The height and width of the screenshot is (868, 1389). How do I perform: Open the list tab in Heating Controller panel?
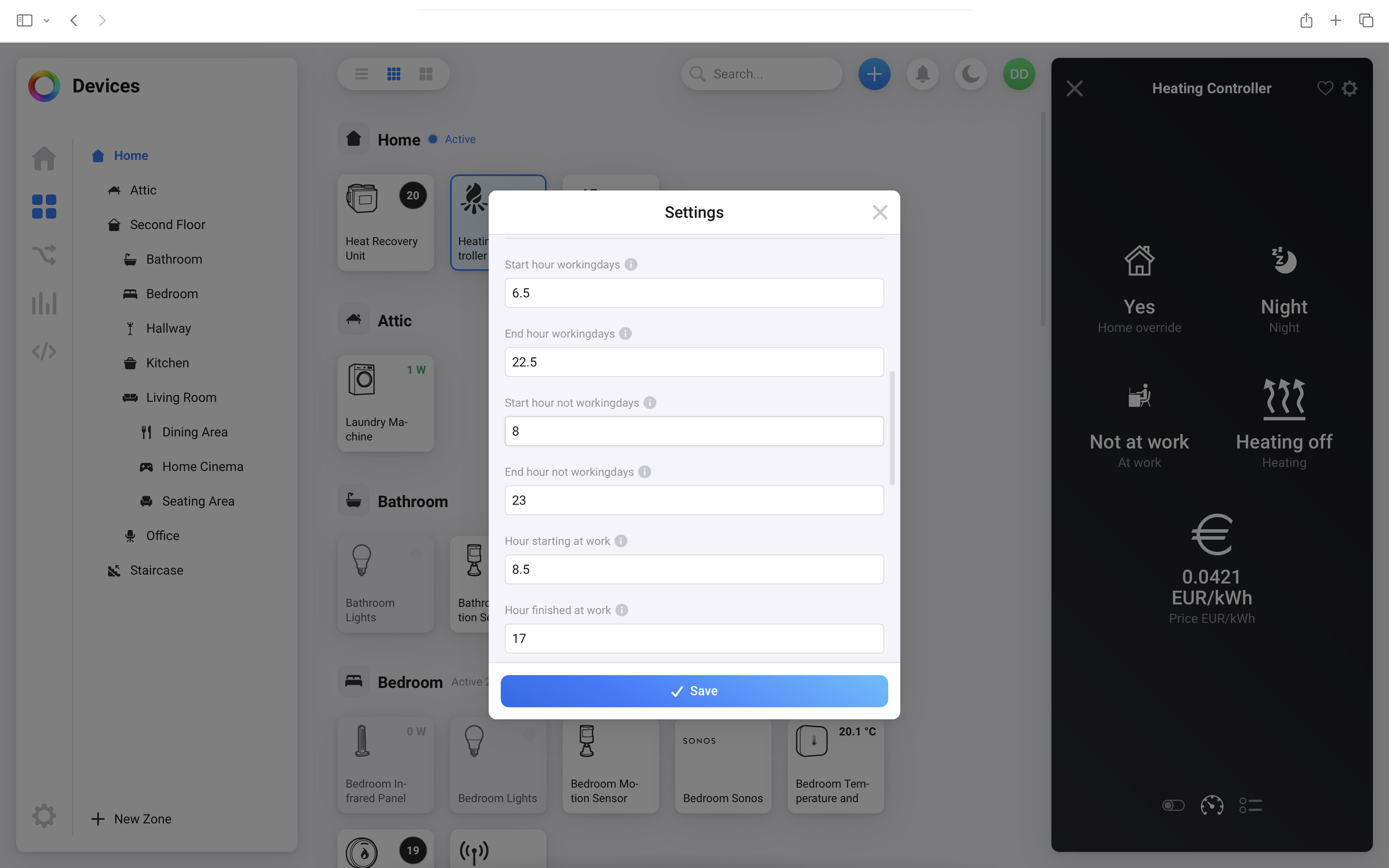point(1250,805)
